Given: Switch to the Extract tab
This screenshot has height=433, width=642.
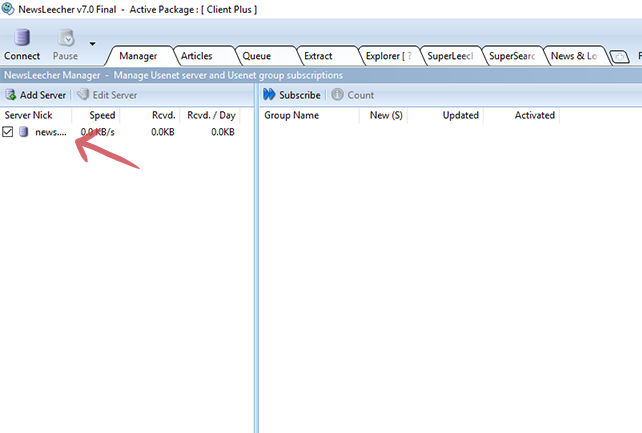Looking at the screenshot, I should [x=318, y=56].
